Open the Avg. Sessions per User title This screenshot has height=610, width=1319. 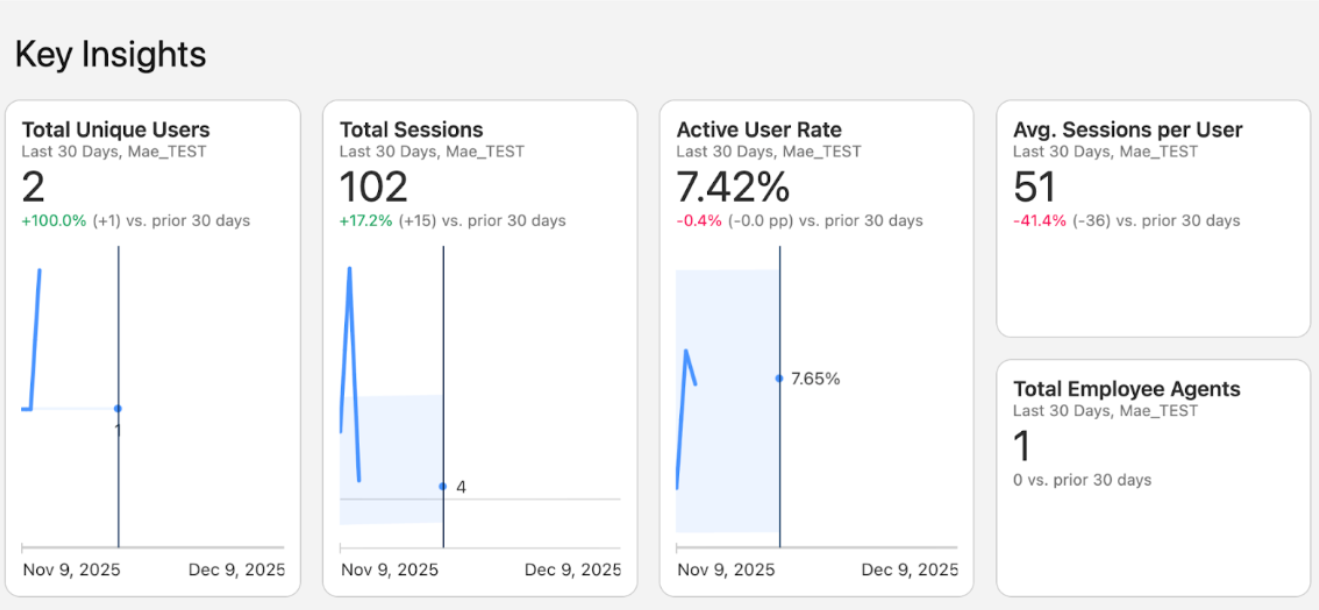pos(1128,130)
